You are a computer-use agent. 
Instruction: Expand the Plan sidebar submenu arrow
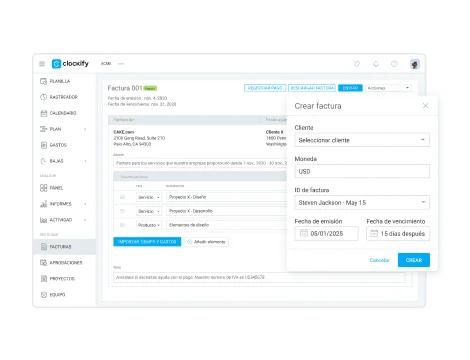85,129
